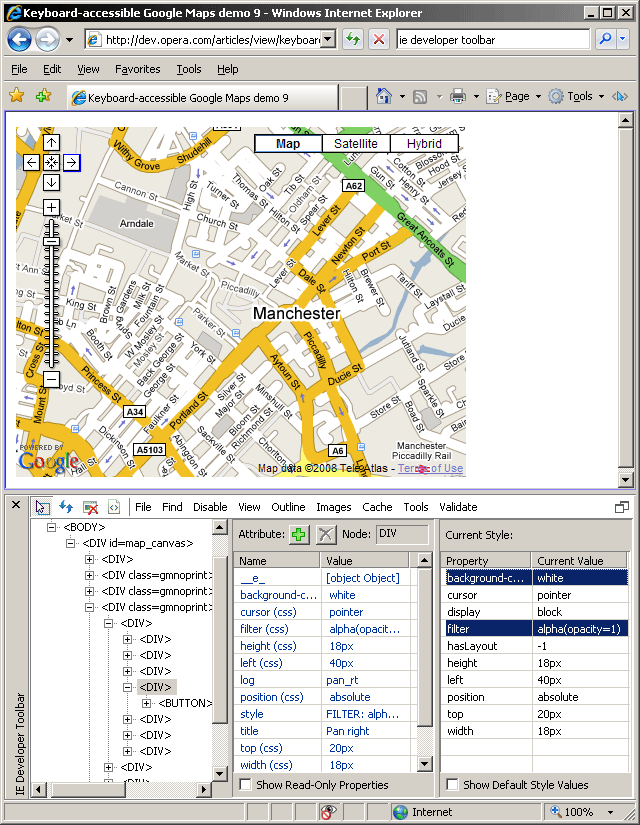Click the search box with 'ie developer toolbar'
The height and width of the screenshot is (825, 640).
click(x=493, y=39)
